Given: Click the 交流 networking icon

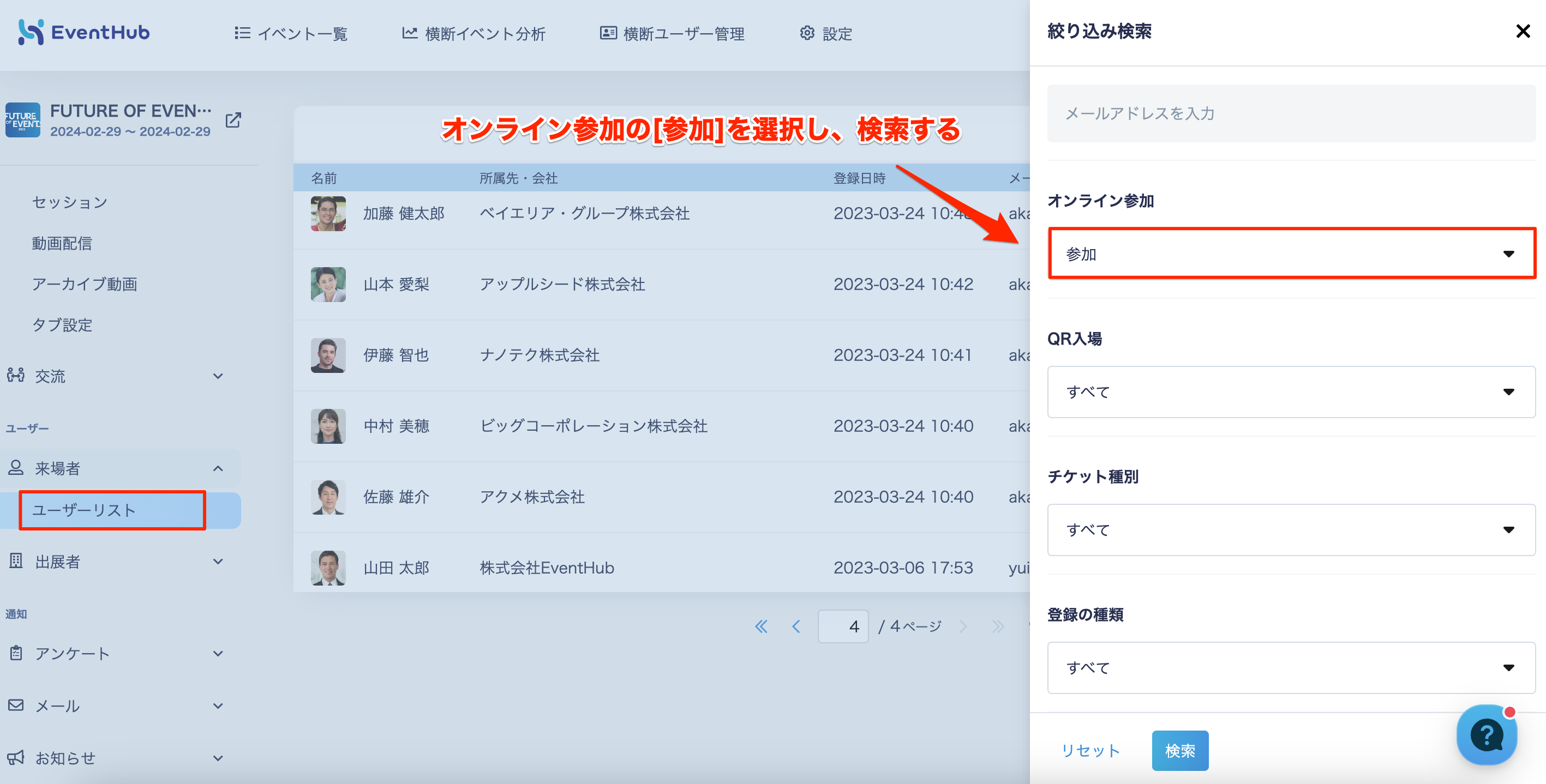Looking at the screenshot, I should [x=16, y=376].
